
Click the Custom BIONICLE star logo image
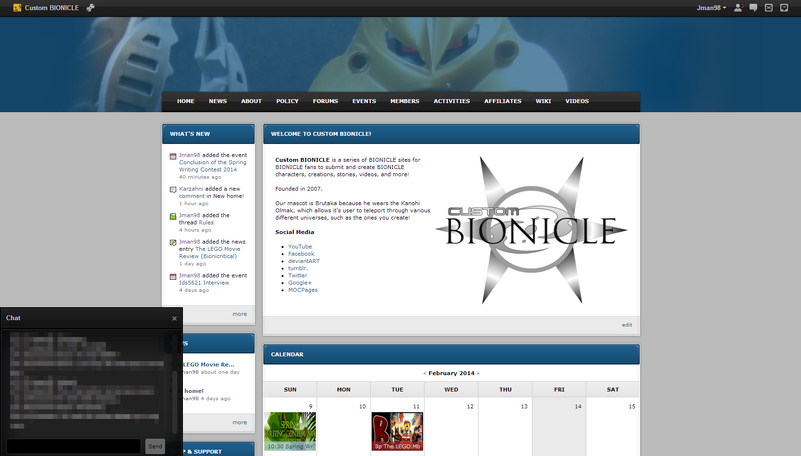(531, 230)
